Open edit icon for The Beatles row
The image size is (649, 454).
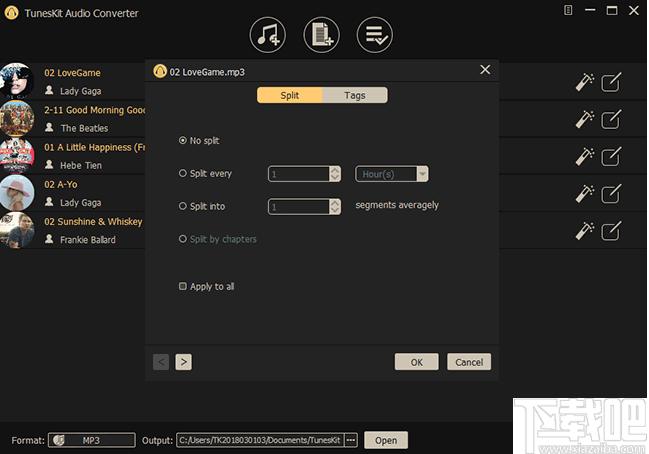pos(611,119)
